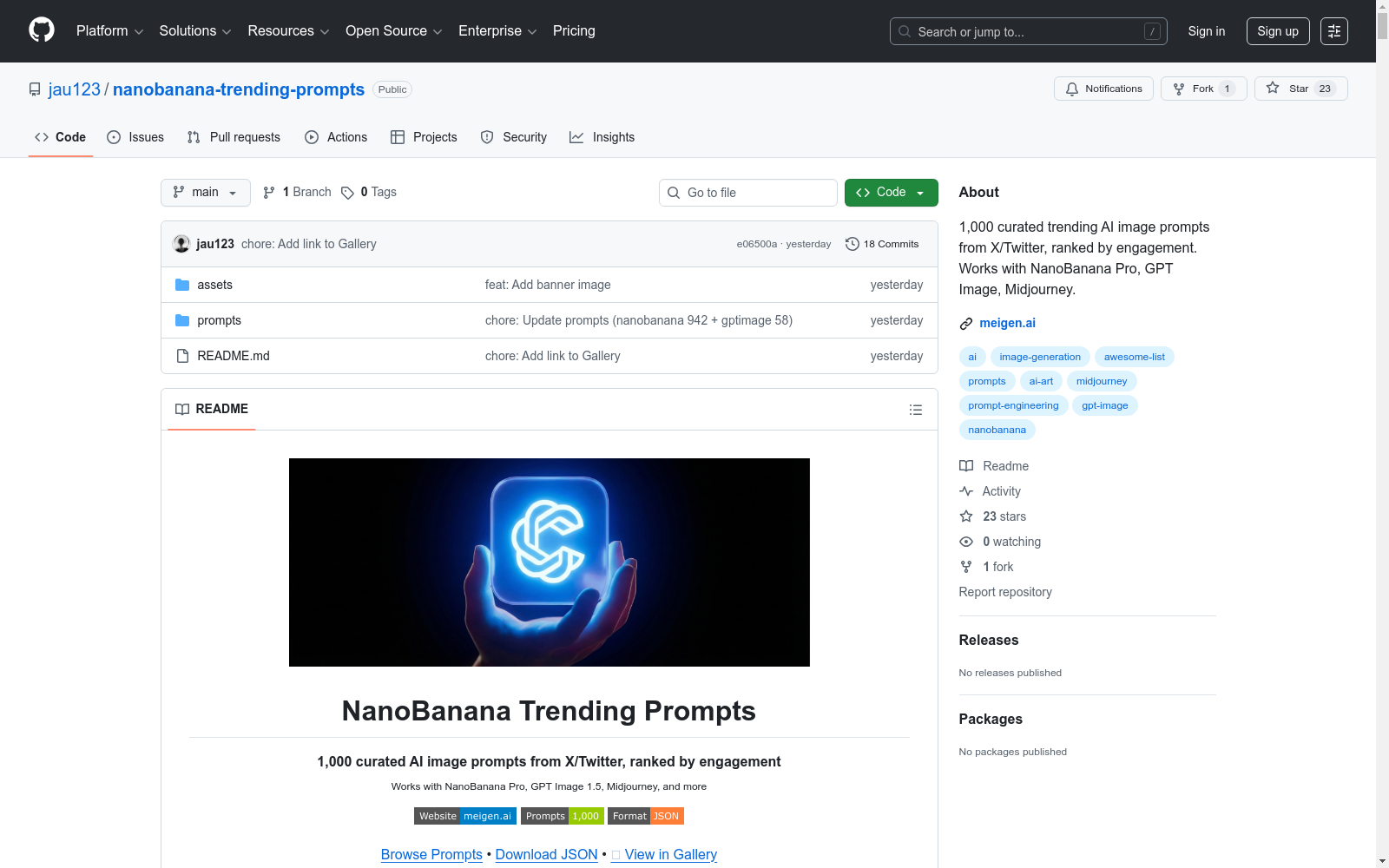Viewport: 1389px width, 868px height.
Task: Switch to the Insights tab
Action: [602, 137]
